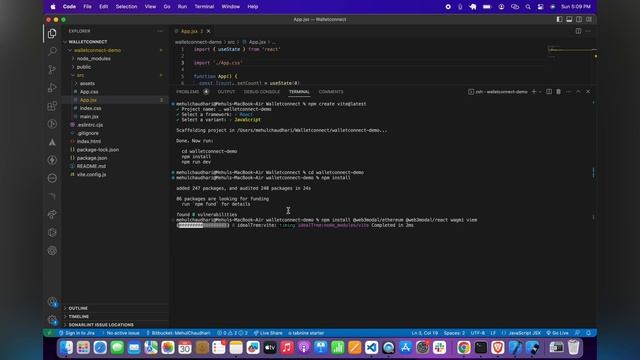Click Go Live in the status bar
The height and width of the screenshot is (360, 640).
(x=558, y=333)
